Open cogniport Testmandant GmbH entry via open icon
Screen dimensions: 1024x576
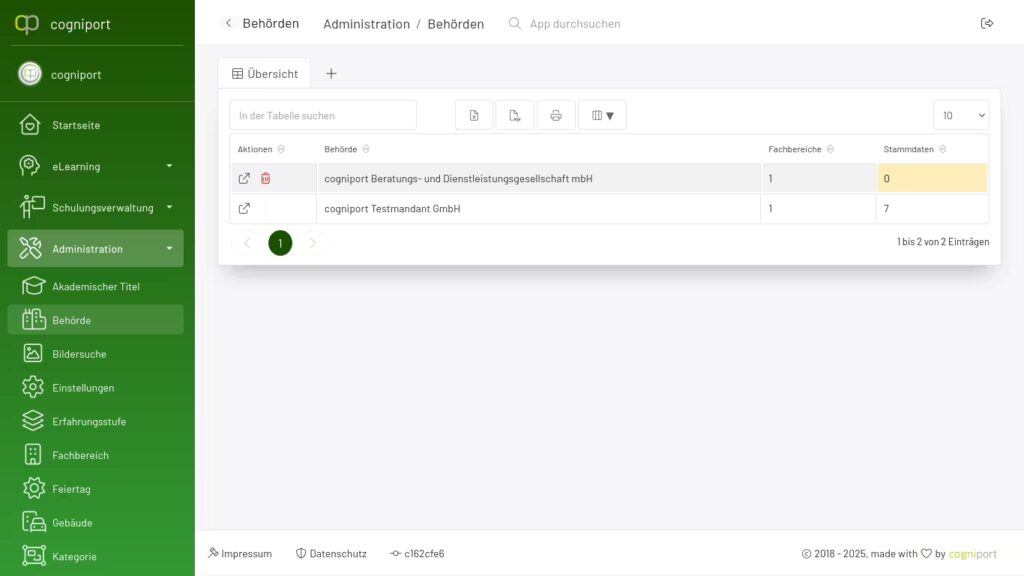(x=244, y=209)
